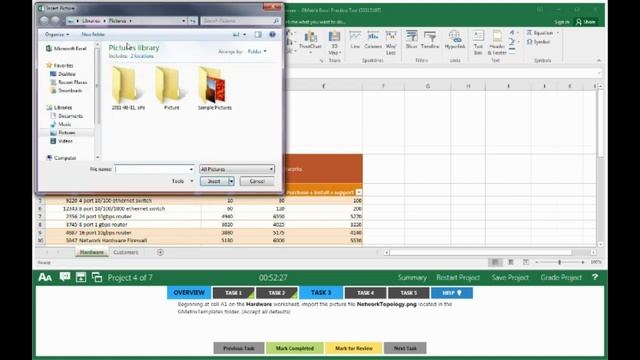Click the Slicer icon in Filters group
Screen dimensions: 640x360
pyautogui.click(x=411, y=40)
